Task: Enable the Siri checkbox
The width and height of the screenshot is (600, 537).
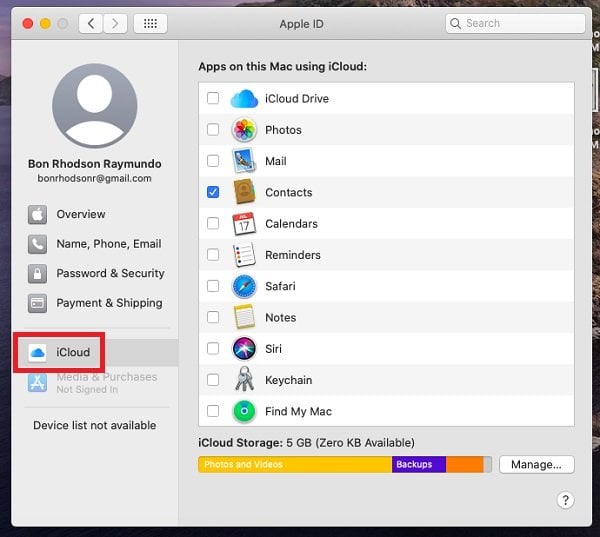Action: 213,348
